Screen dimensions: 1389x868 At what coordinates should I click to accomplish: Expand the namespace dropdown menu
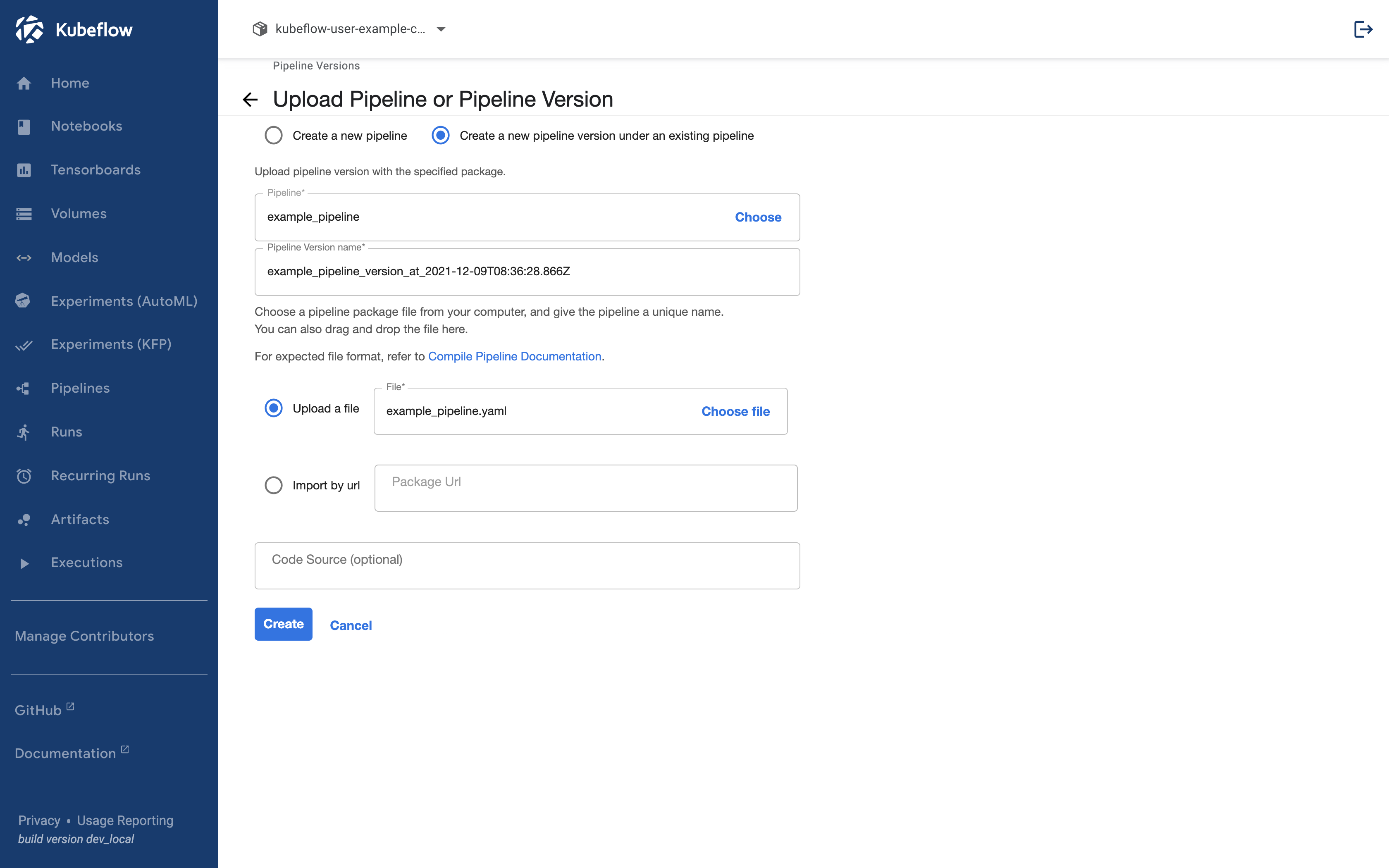[x=441, y=28]
